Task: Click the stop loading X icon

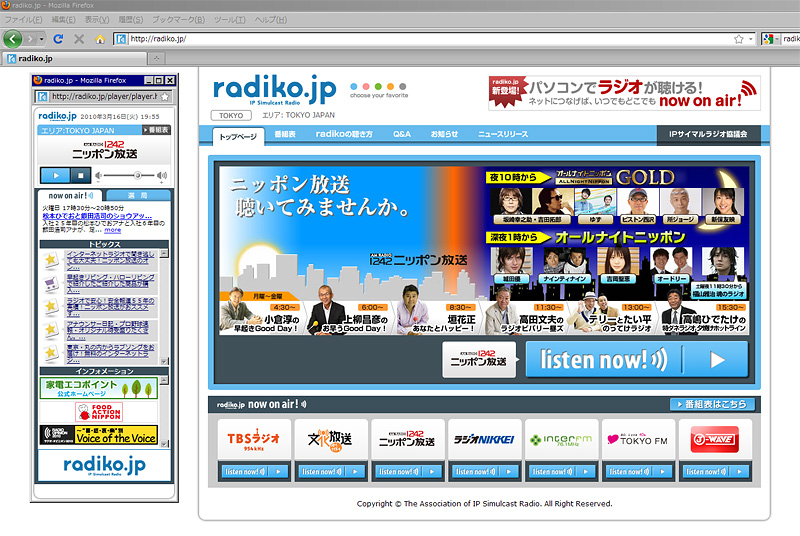Action: (x=79, y=39)
